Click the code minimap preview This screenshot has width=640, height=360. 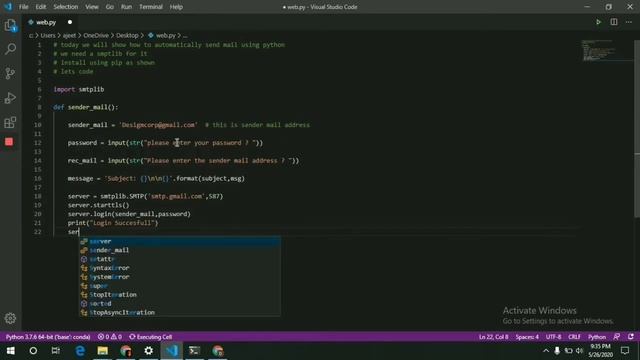(x=598, y=50)
